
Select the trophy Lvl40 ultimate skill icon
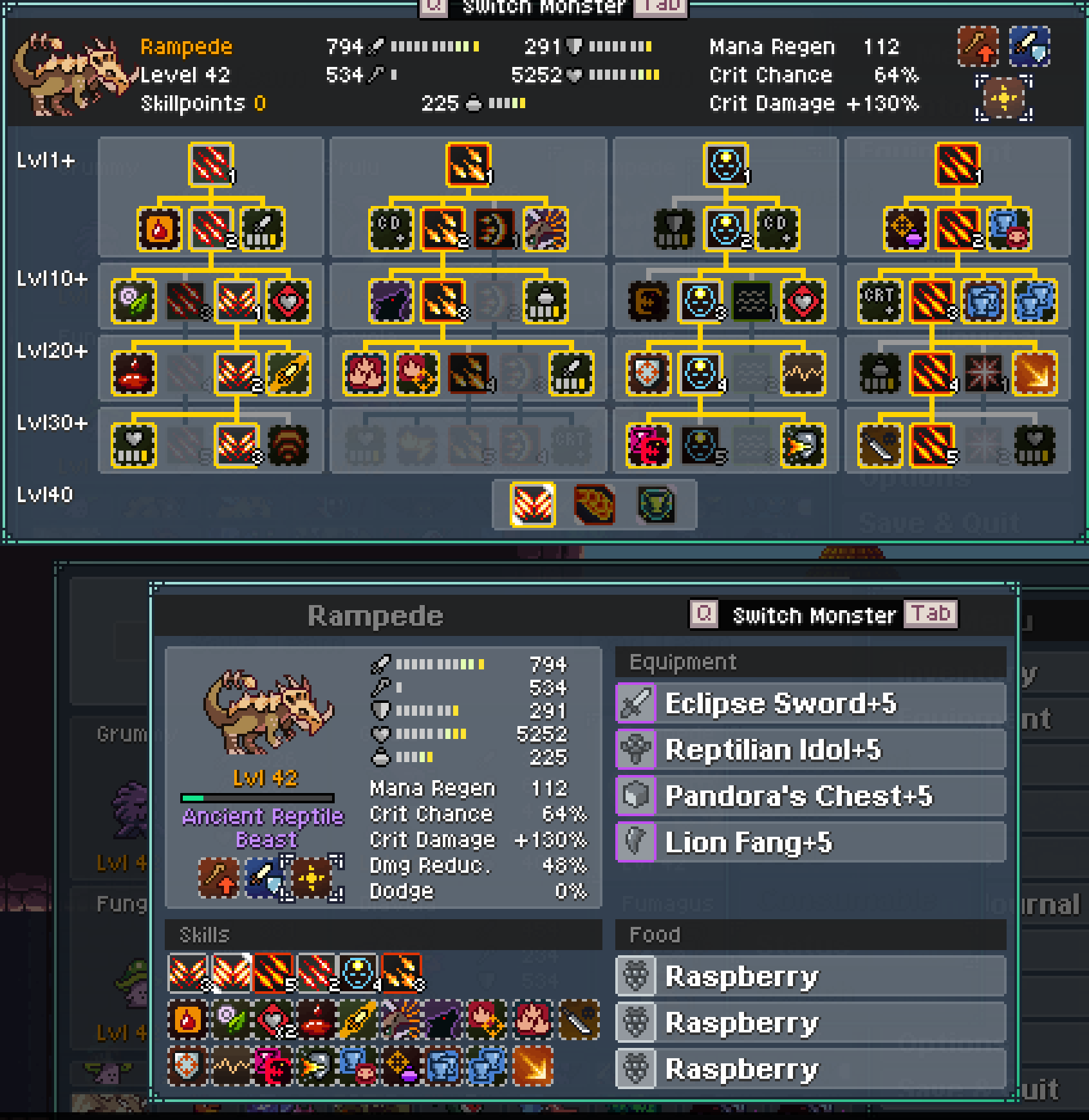point(656,505)
